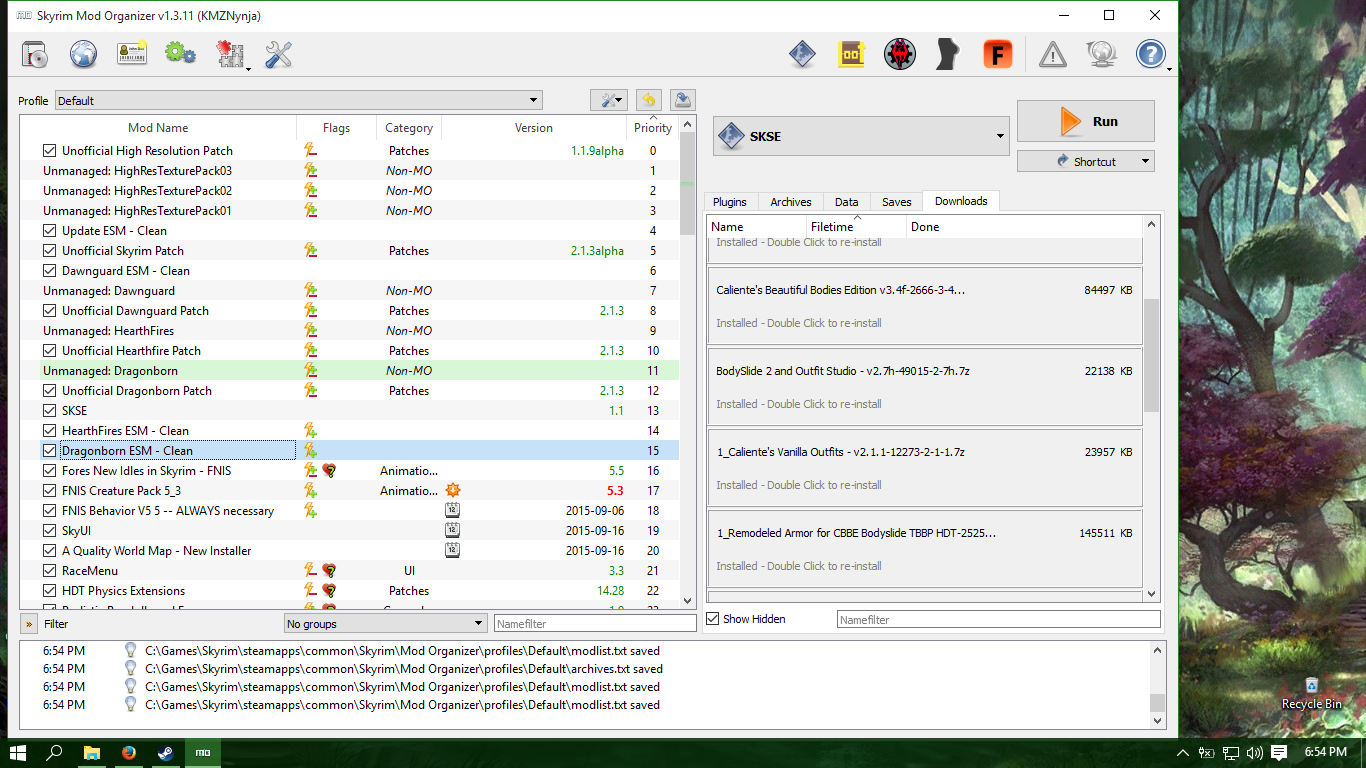Click the create backup icon beside Profile
The width and height of the screenshot is (1366, 768).
click(683, 100)
